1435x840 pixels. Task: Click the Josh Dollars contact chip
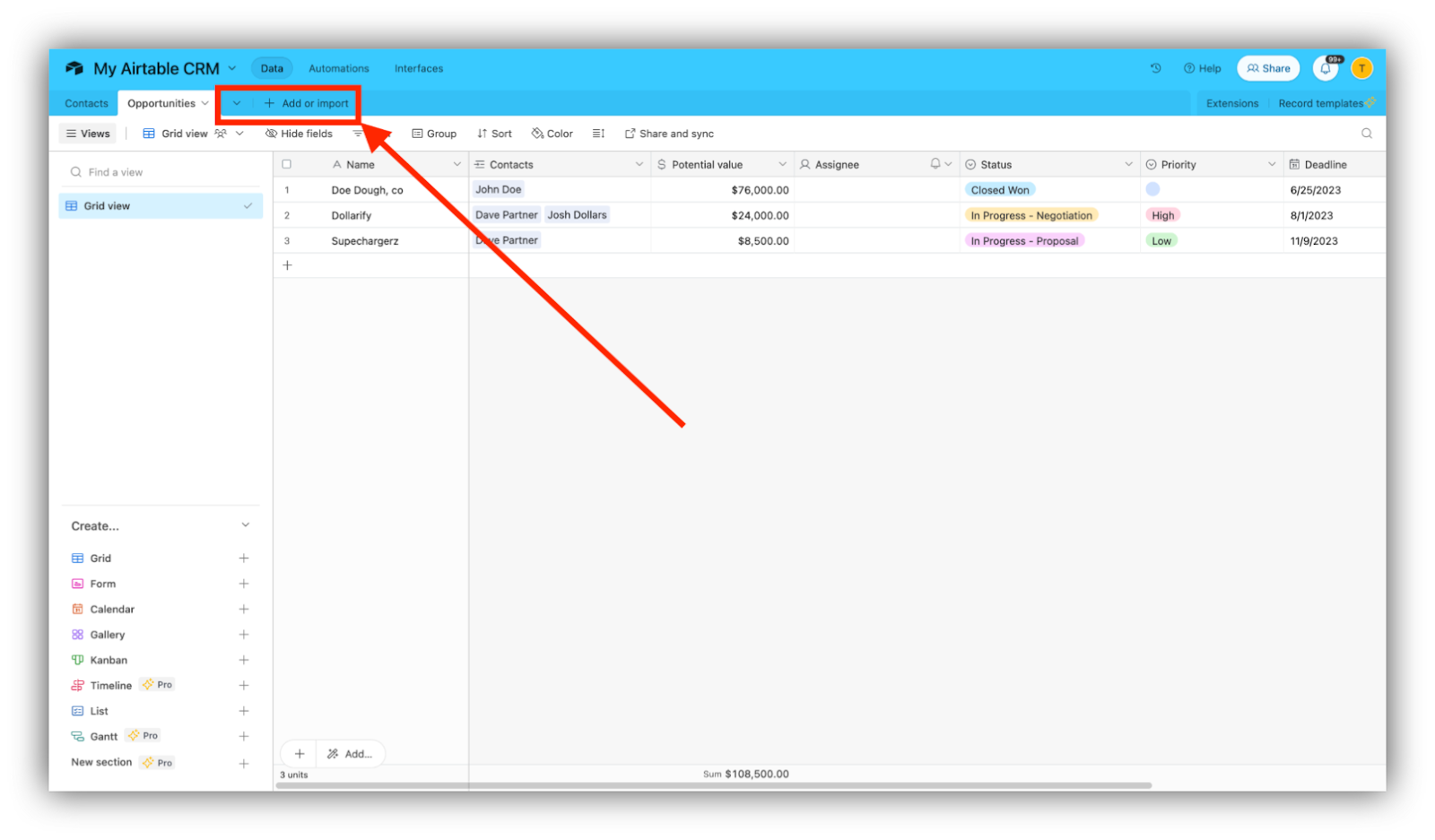coord(577,215)
